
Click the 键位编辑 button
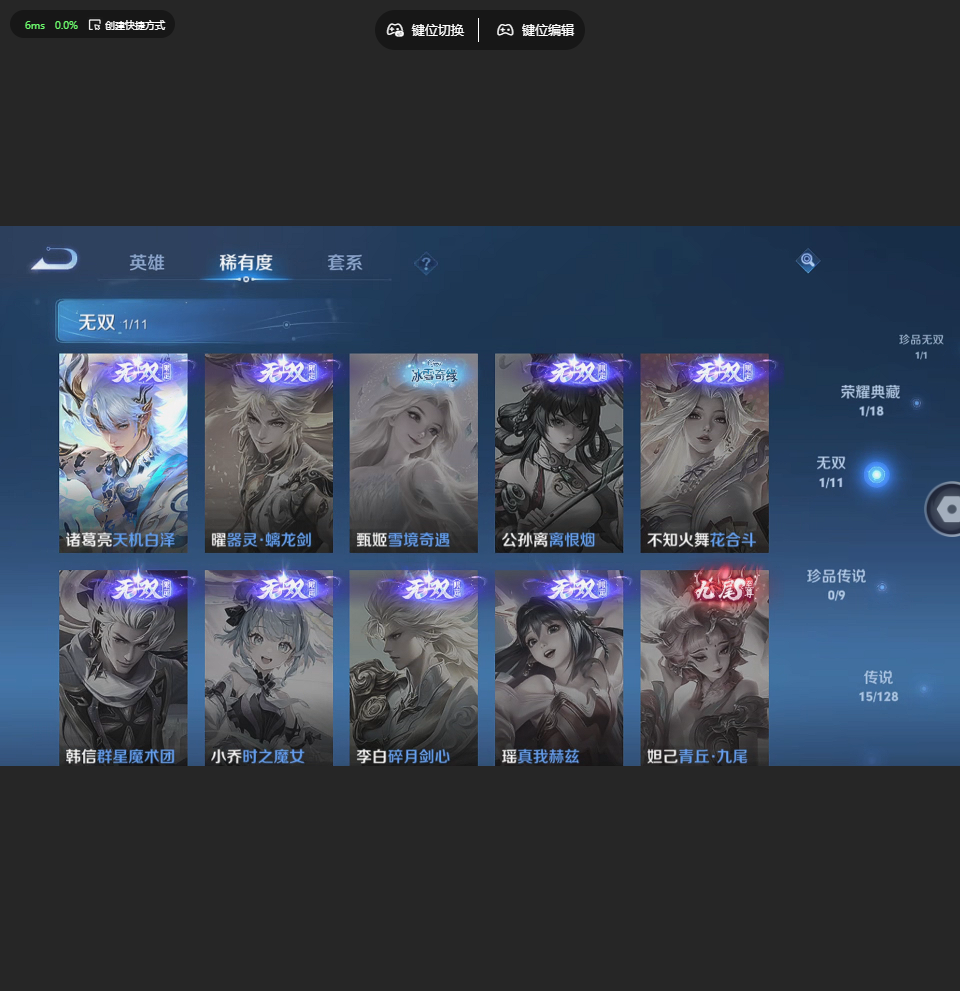(535, 30)
